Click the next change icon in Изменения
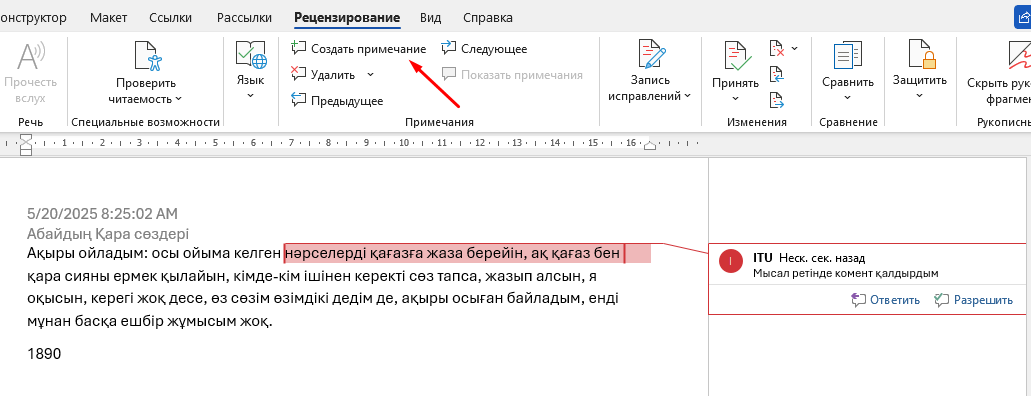 coord(777,100)
